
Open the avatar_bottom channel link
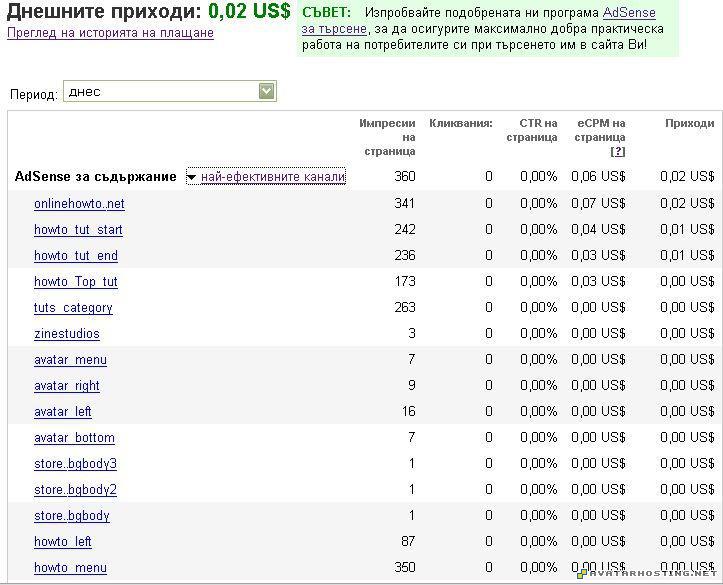[74, 437]
